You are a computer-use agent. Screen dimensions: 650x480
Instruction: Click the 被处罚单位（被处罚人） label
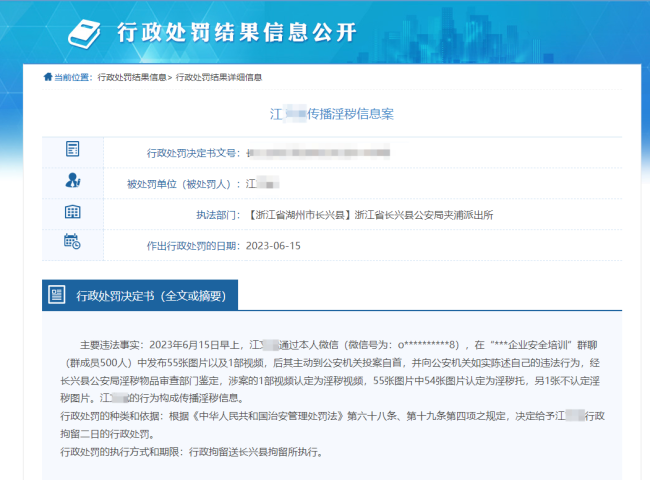pyautogui.click(x=183, y=184)
